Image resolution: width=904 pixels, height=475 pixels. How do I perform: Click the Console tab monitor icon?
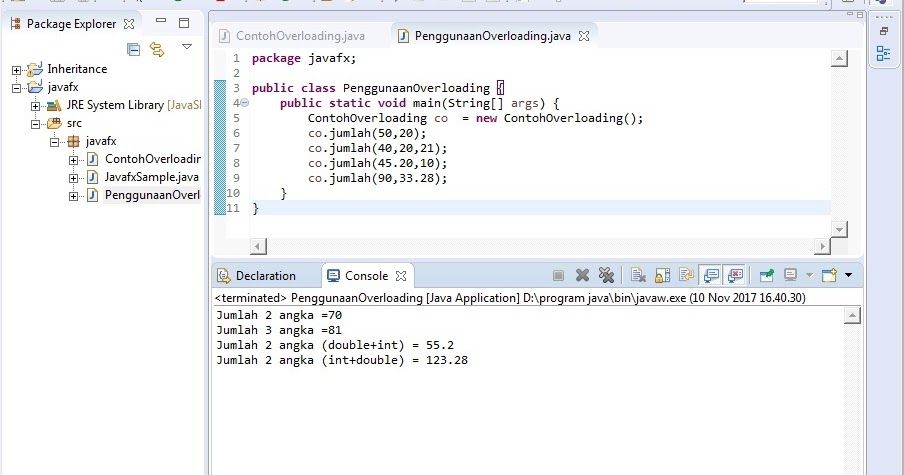tap(333, 276)
